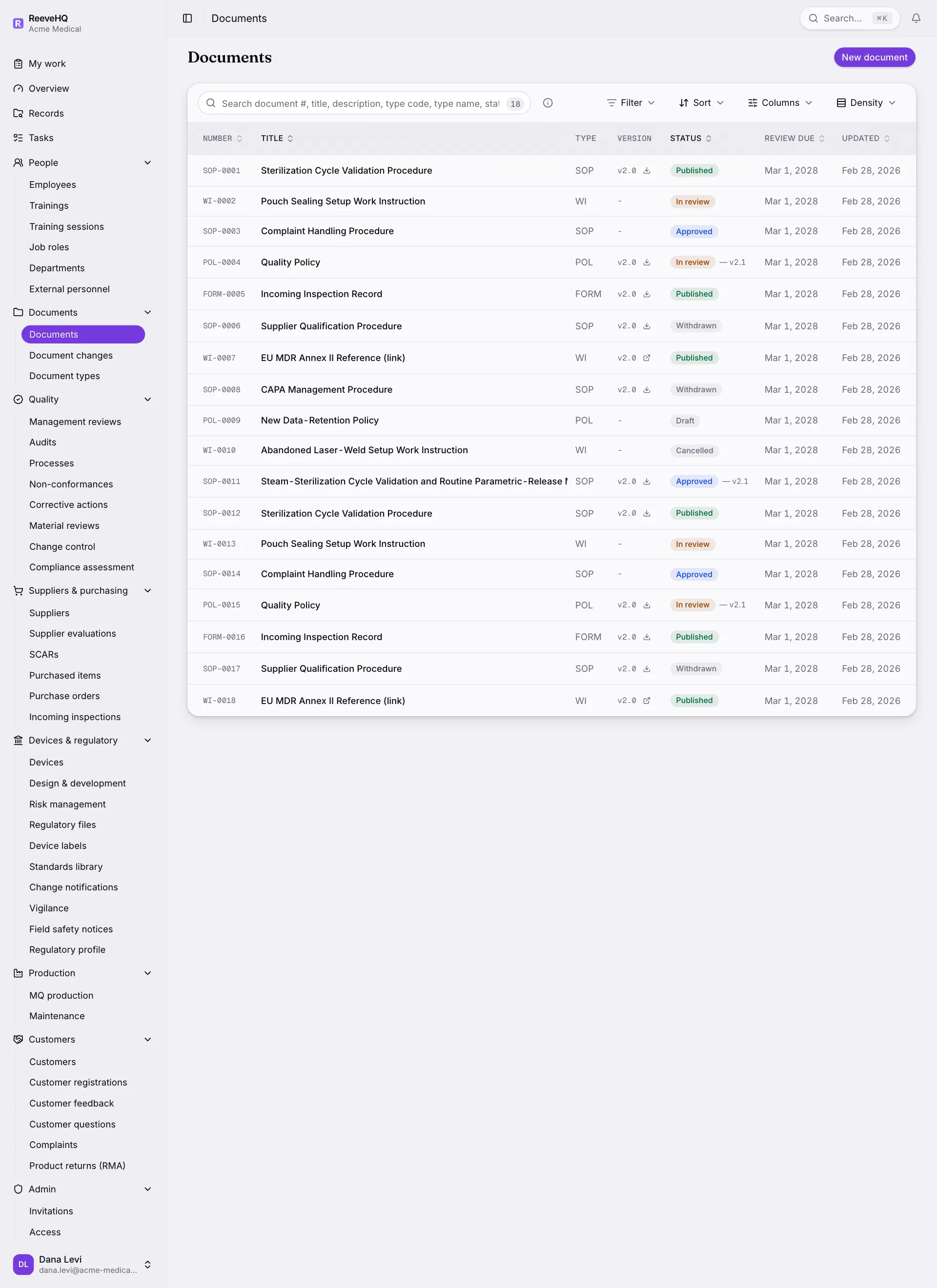Click the ReeveHQ logo icon
Image resolution: width=937 pixels, height=1288 pixels.
pyautogui.click(x=18, y=23)
